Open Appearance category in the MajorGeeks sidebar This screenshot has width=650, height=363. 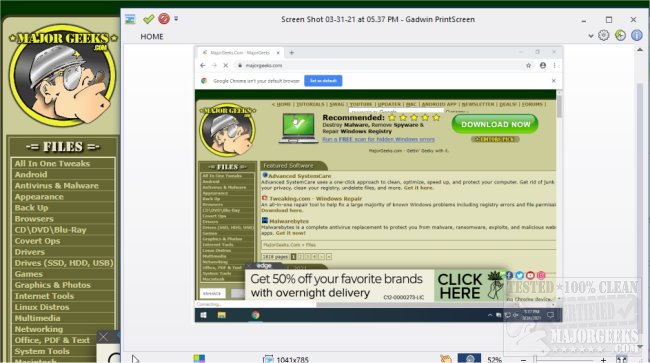pos(39,197)
